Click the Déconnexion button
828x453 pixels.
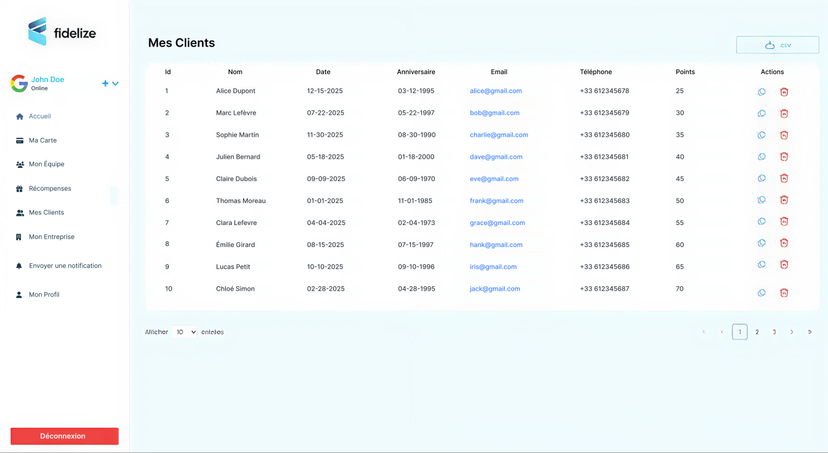click(x=64, y=436)
